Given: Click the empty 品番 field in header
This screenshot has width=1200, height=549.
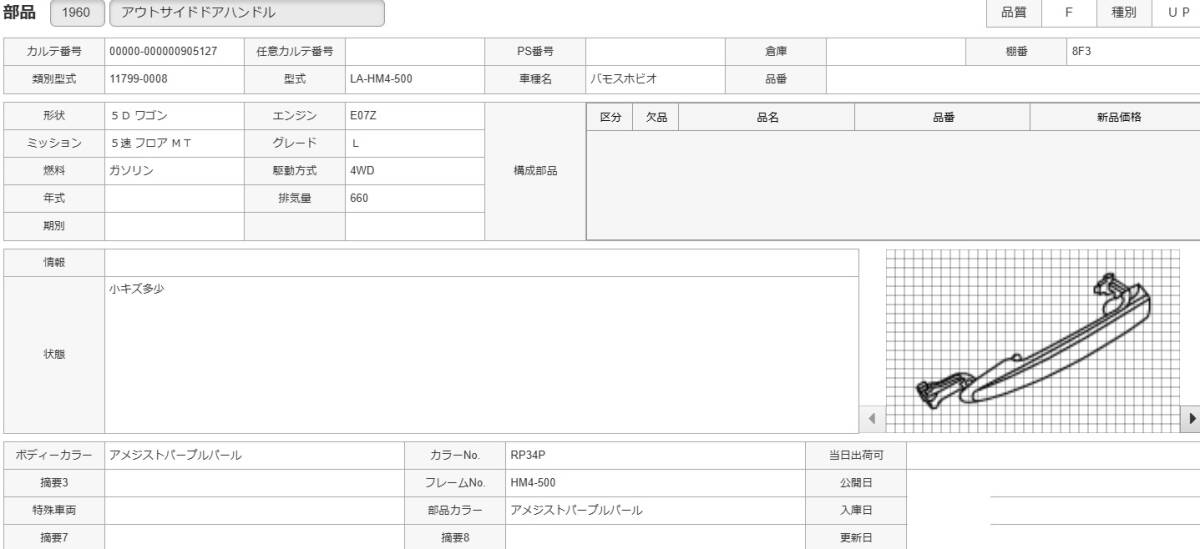Looking at the screenshot, I should tap(1013, 78).
